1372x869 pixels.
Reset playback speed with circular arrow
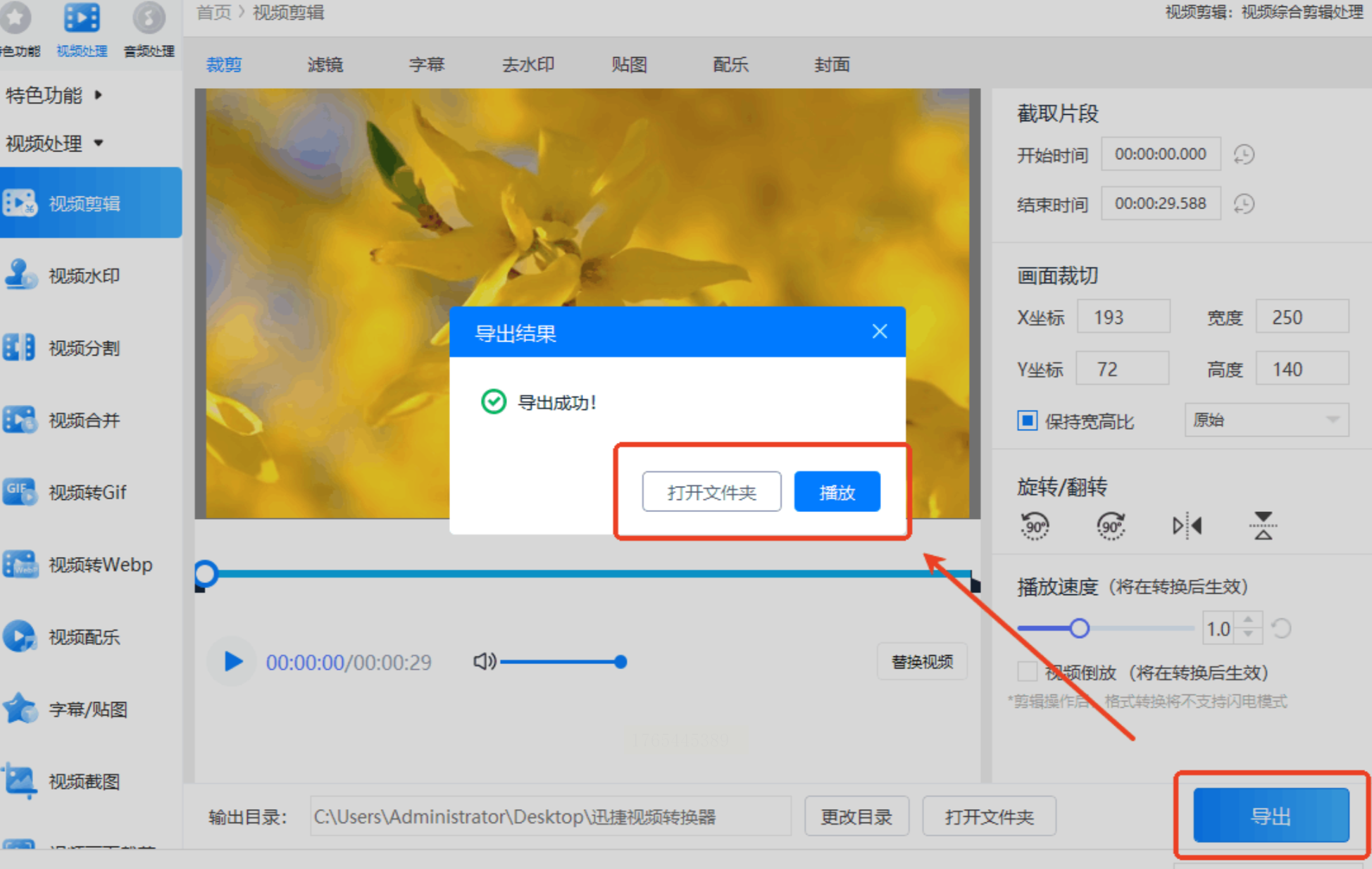(x=1281, y=628)
